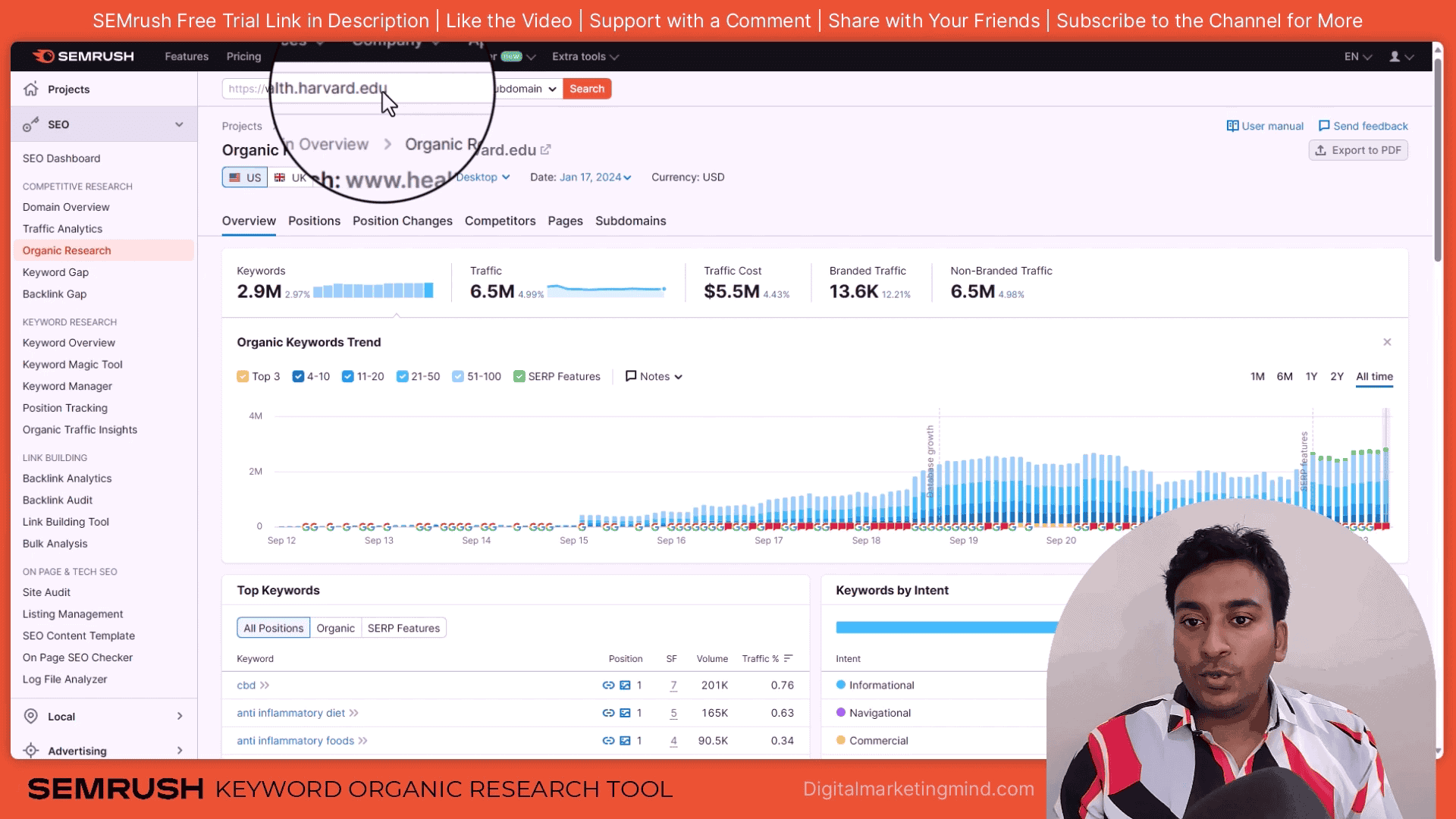Select the Organic filter in Top Keywords
The width and height of the screenshot is (1456, 819).
tap(335, 628)
